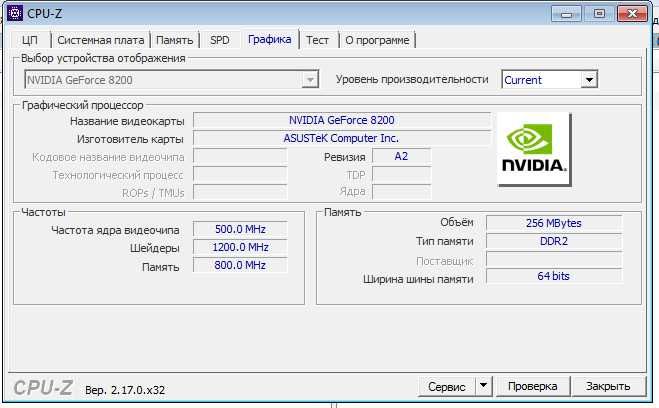Click the empty Ядра field

pyautogui.click(x=401, y=192)
